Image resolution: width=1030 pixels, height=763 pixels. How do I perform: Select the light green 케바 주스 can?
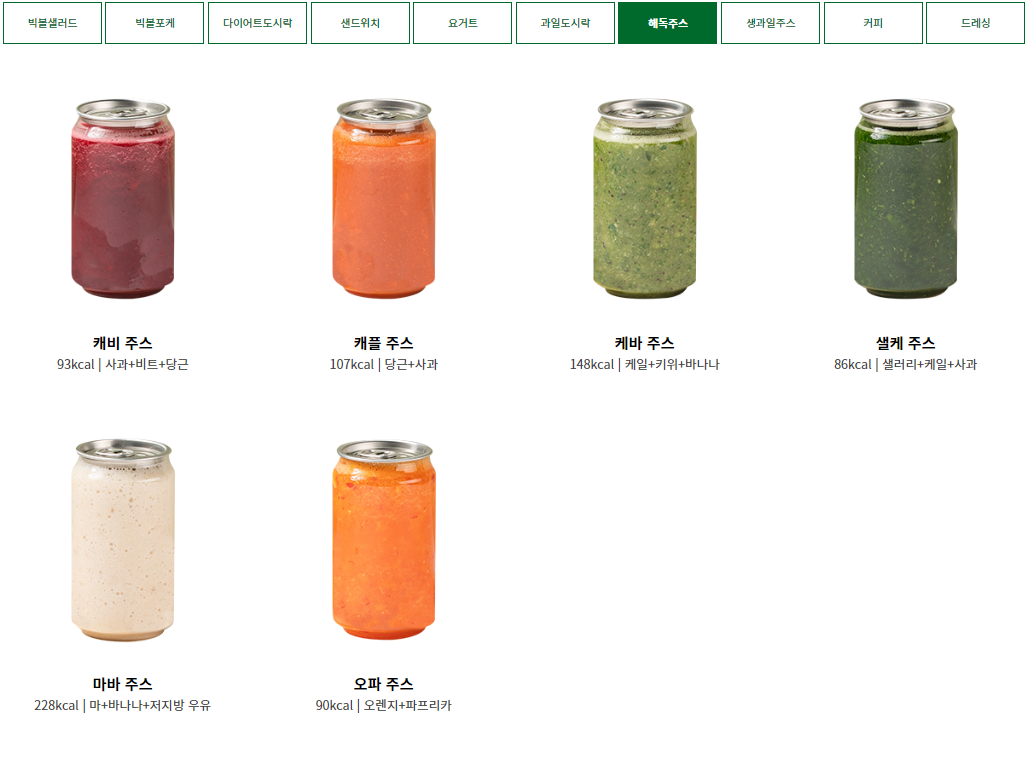point(644,198)
